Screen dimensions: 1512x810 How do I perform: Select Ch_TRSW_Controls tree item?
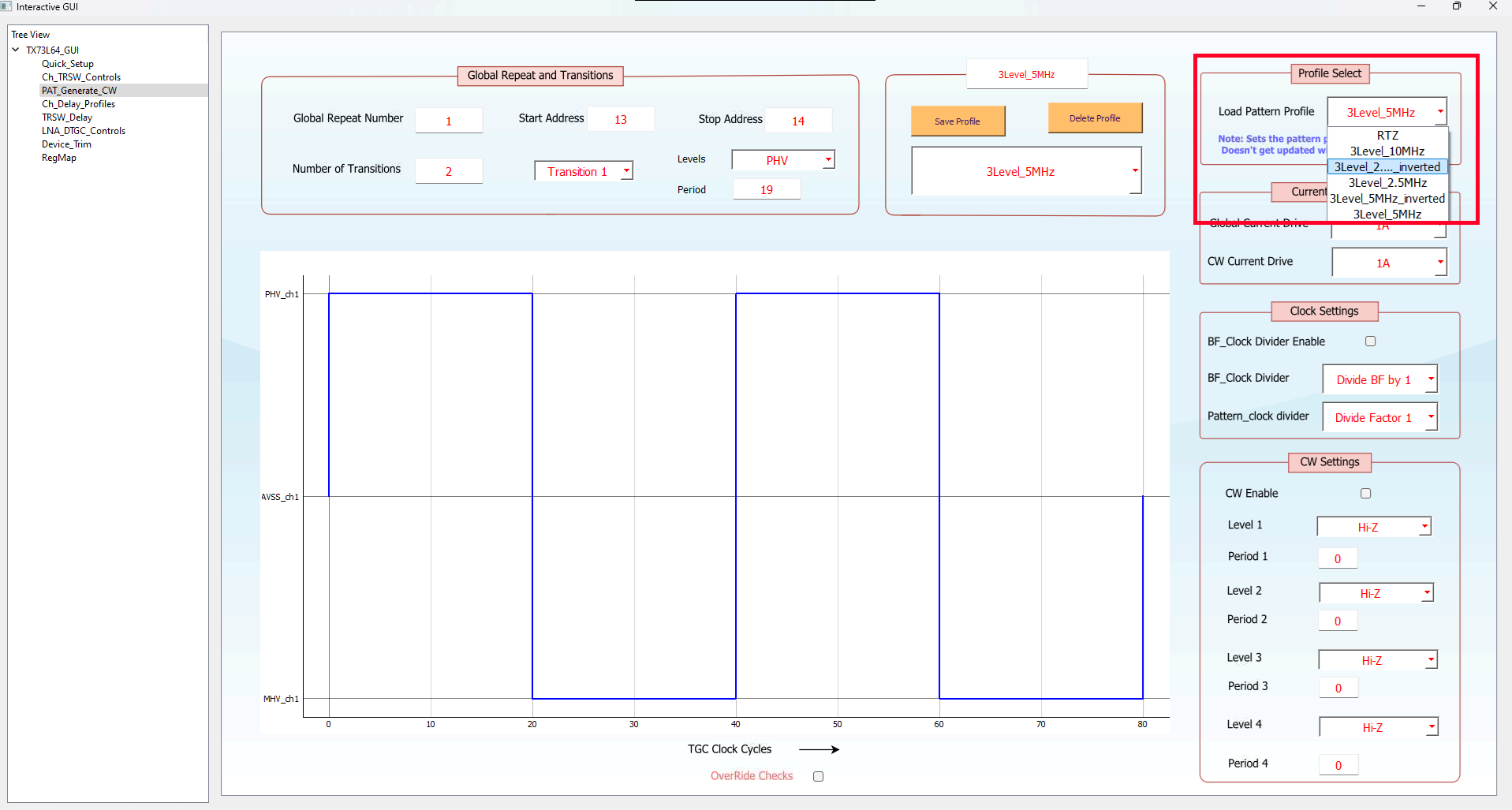tap(81, 77)
